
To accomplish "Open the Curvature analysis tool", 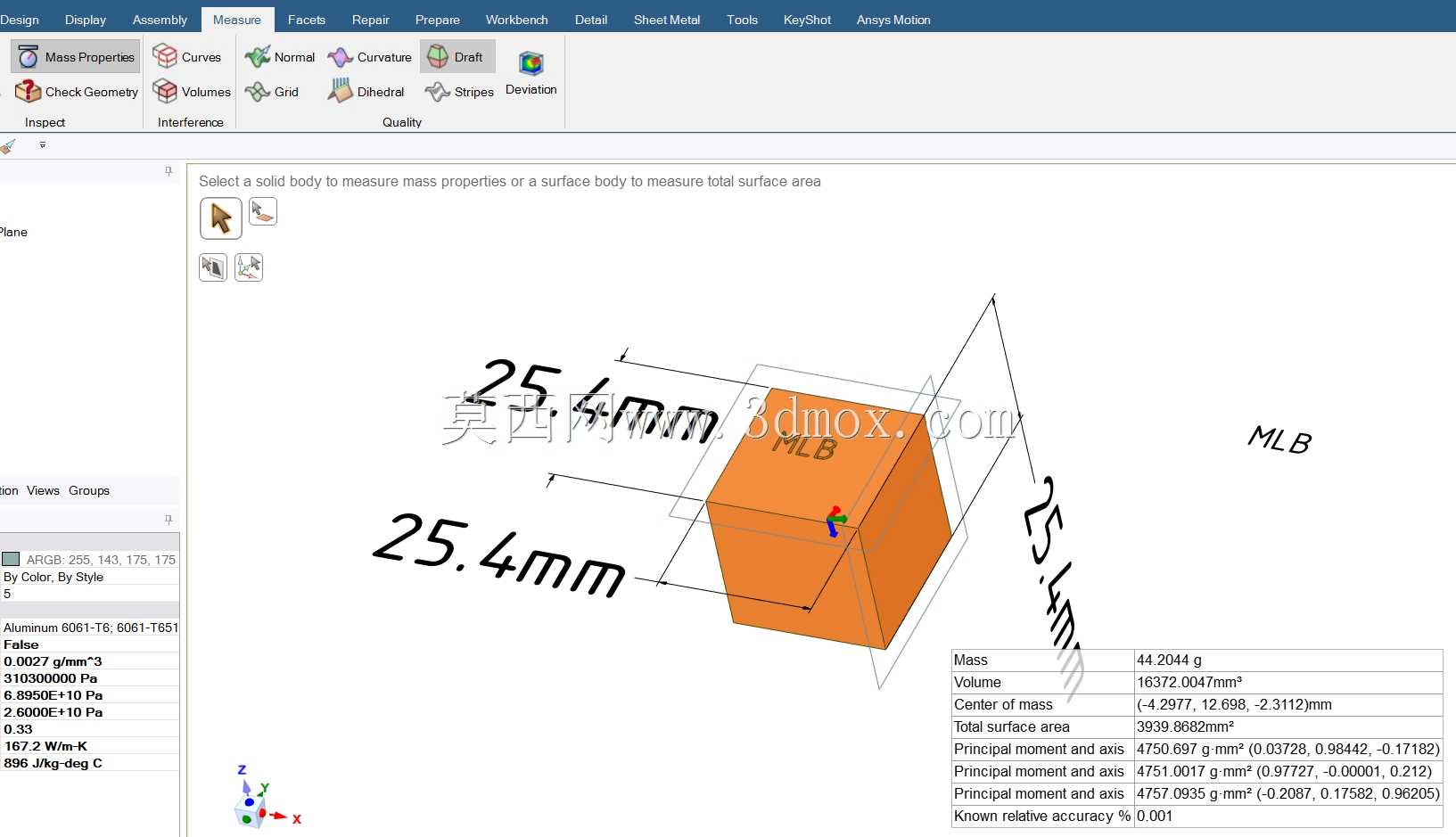I will click(369, 57).
